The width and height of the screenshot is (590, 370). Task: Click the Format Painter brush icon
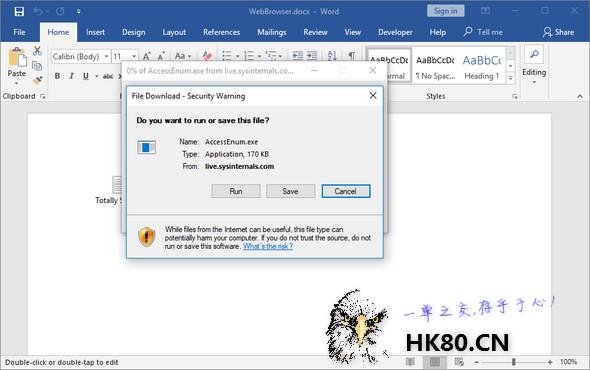point(37,80)
